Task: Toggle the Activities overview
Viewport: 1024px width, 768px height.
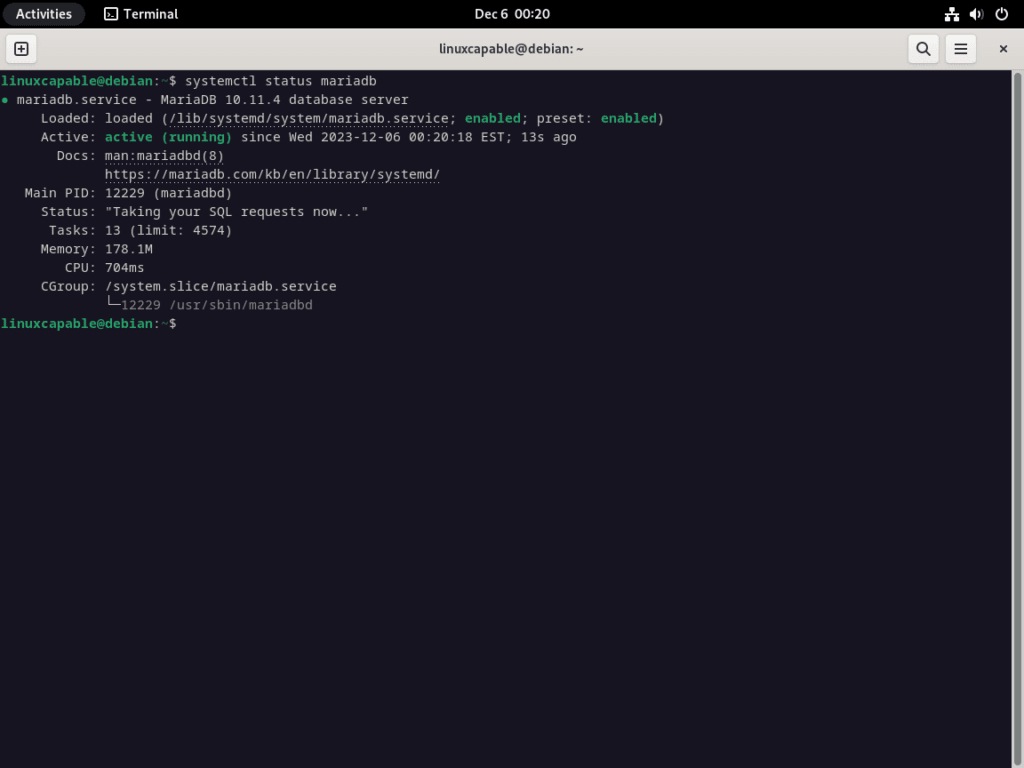Action: (x=44, y=13)
